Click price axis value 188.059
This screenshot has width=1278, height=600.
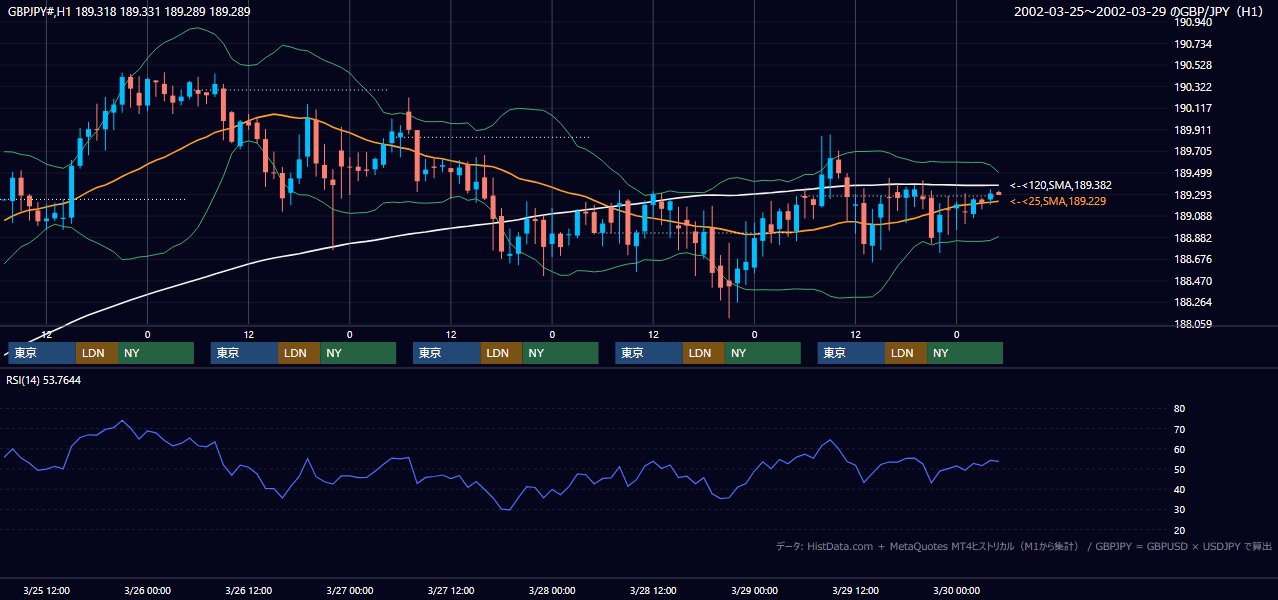(x=1193, y=324)
